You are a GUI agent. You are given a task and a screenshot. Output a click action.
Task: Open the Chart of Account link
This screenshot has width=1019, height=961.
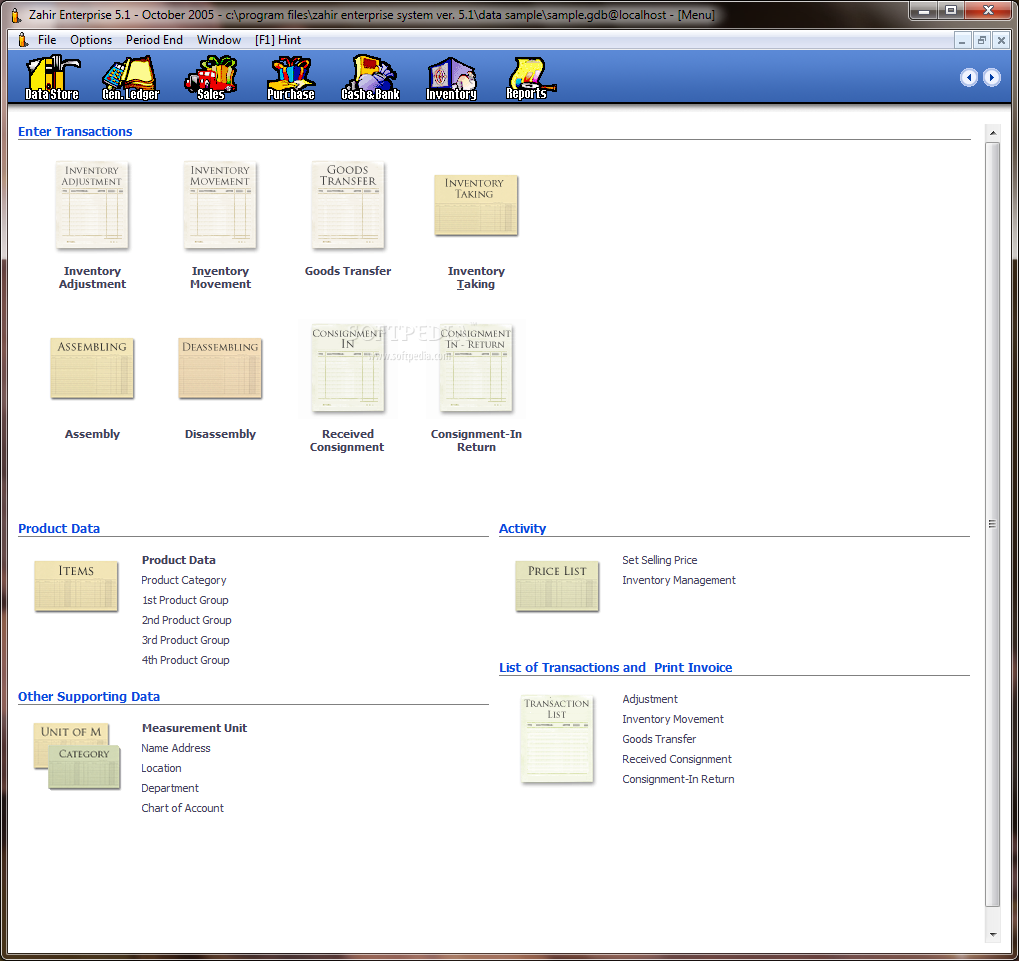pos(183,808)
